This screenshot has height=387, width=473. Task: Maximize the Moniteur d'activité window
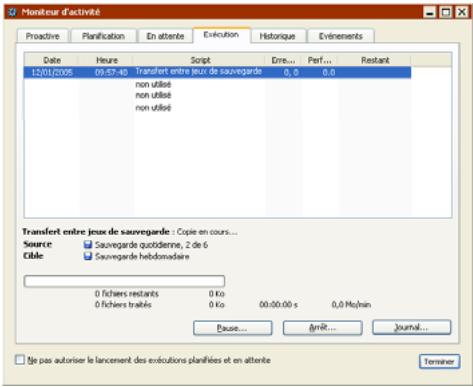446,12
